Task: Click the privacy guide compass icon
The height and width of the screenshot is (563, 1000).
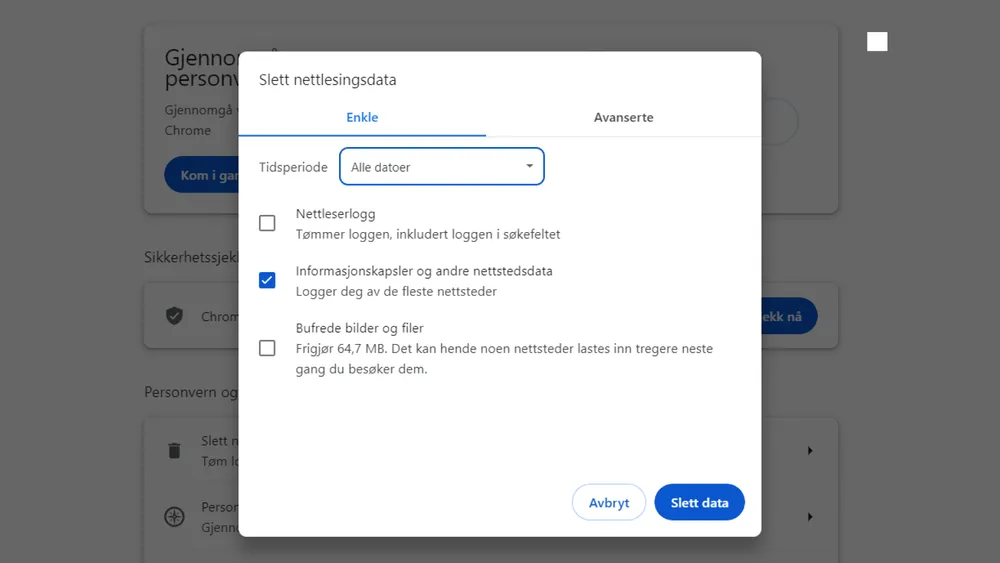Action: [174, 517]
